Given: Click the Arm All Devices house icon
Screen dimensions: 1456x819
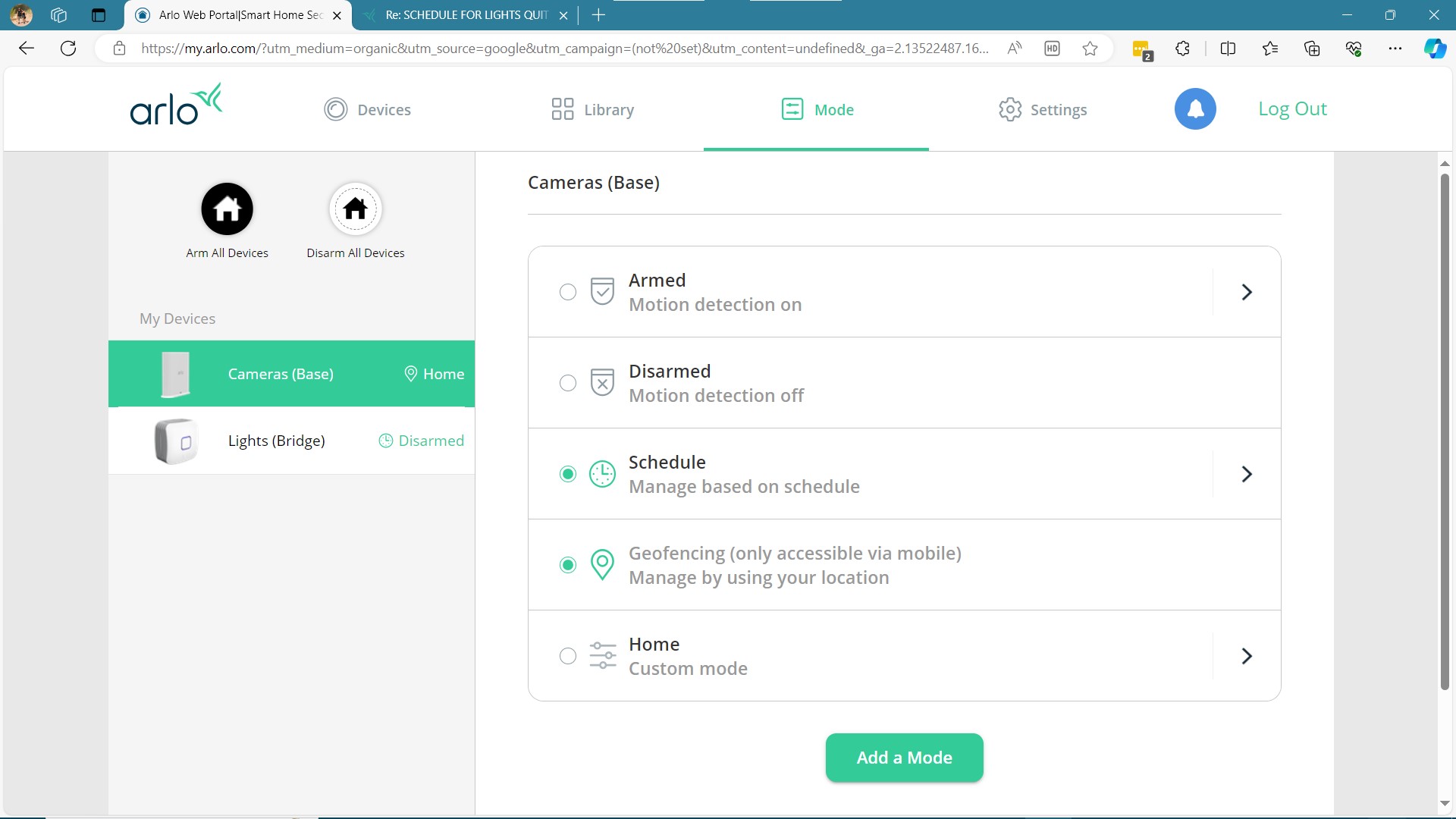Looking at the screenshot, I should 227,209.
